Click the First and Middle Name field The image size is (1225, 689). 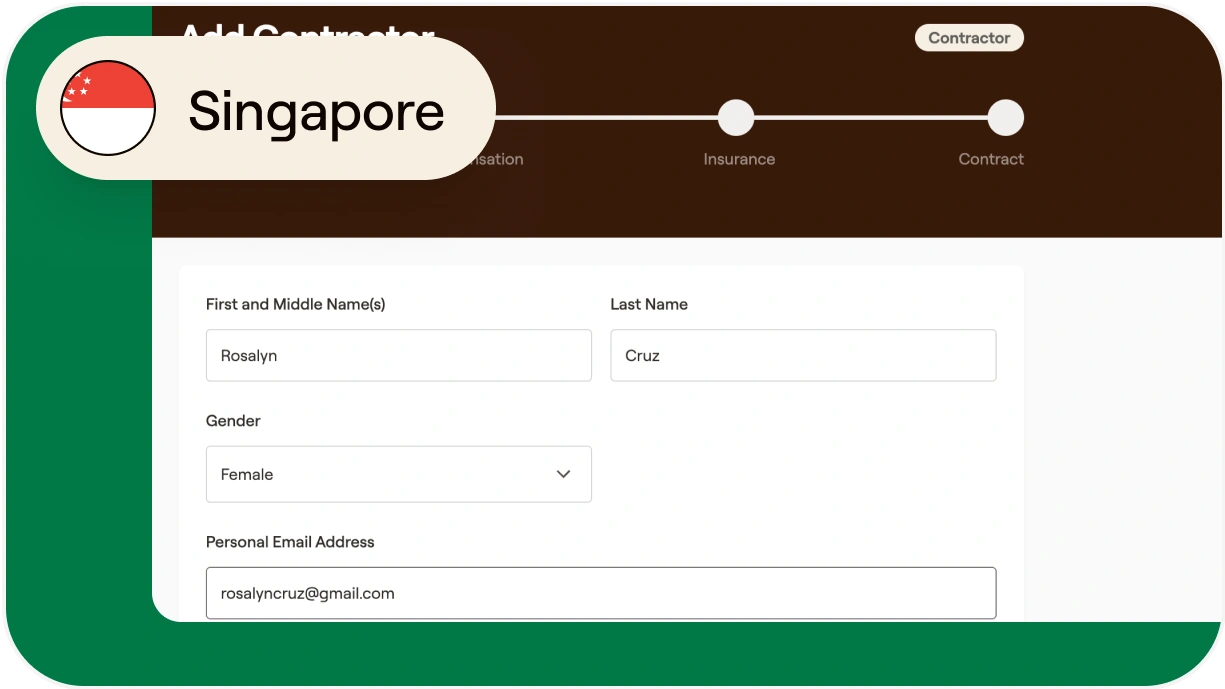398,355
